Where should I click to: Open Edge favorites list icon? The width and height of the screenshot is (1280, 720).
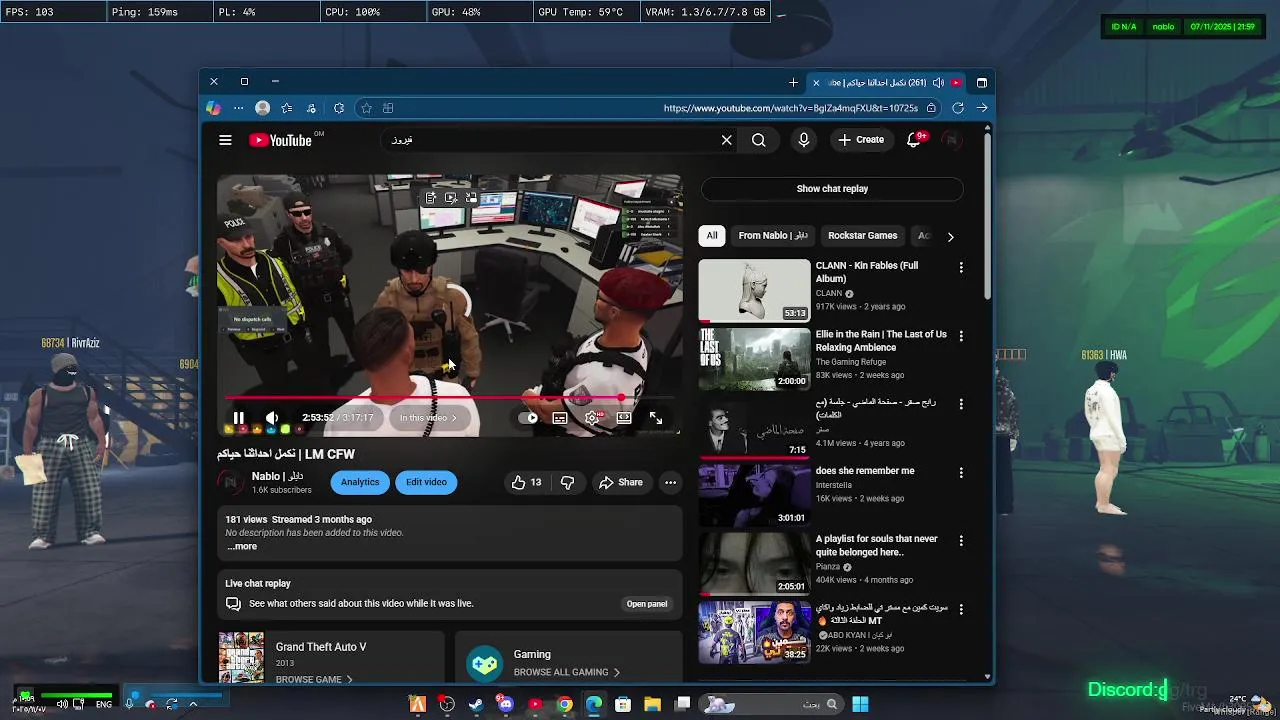pos(287,108)
